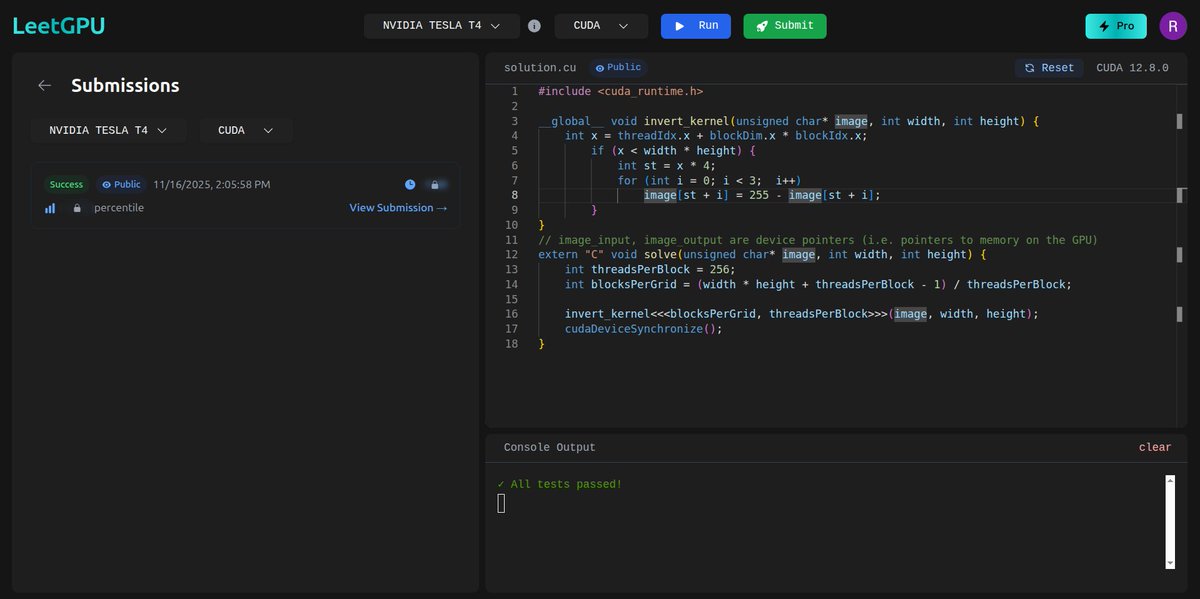The width and height of the screenshot is (1200, 599).
Task: Click the percentile bar-chart icon
Action: (50, 207)
